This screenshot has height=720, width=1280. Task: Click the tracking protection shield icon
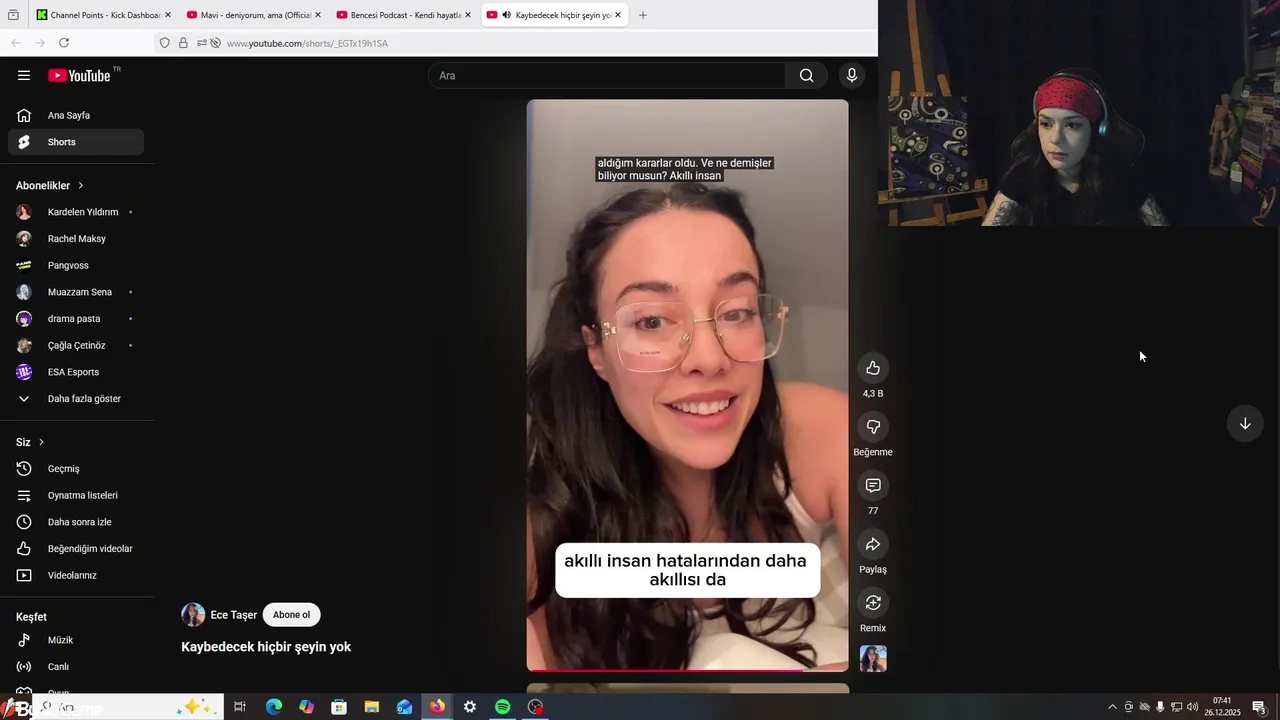[165, 43]
